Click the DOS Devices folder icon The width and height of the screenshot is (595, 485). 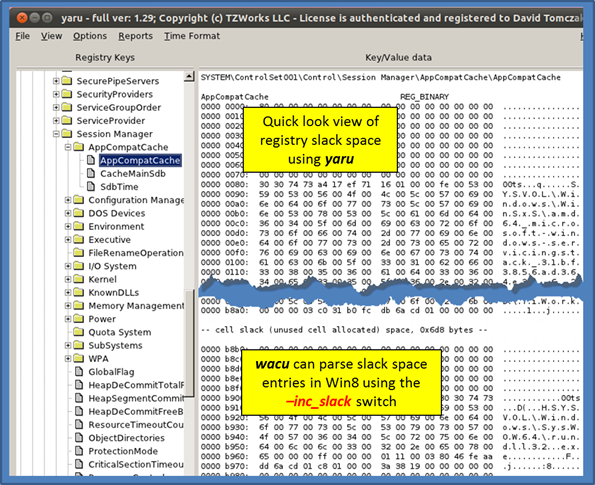pyautogui.click(x=79, y=213)
